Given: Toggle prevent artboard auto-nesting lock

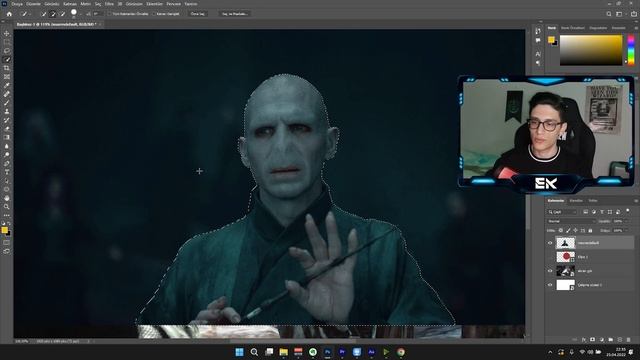Looking at the screenshot, I should point(583,231).
